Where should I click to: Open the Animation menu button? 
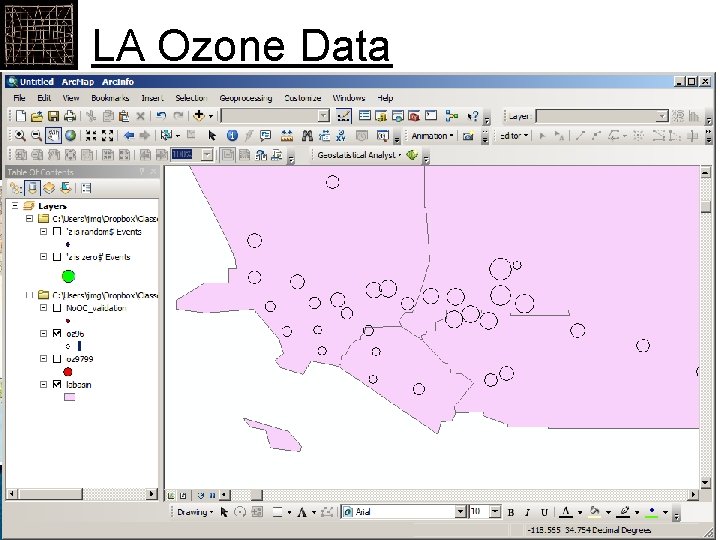click(432, 136)
